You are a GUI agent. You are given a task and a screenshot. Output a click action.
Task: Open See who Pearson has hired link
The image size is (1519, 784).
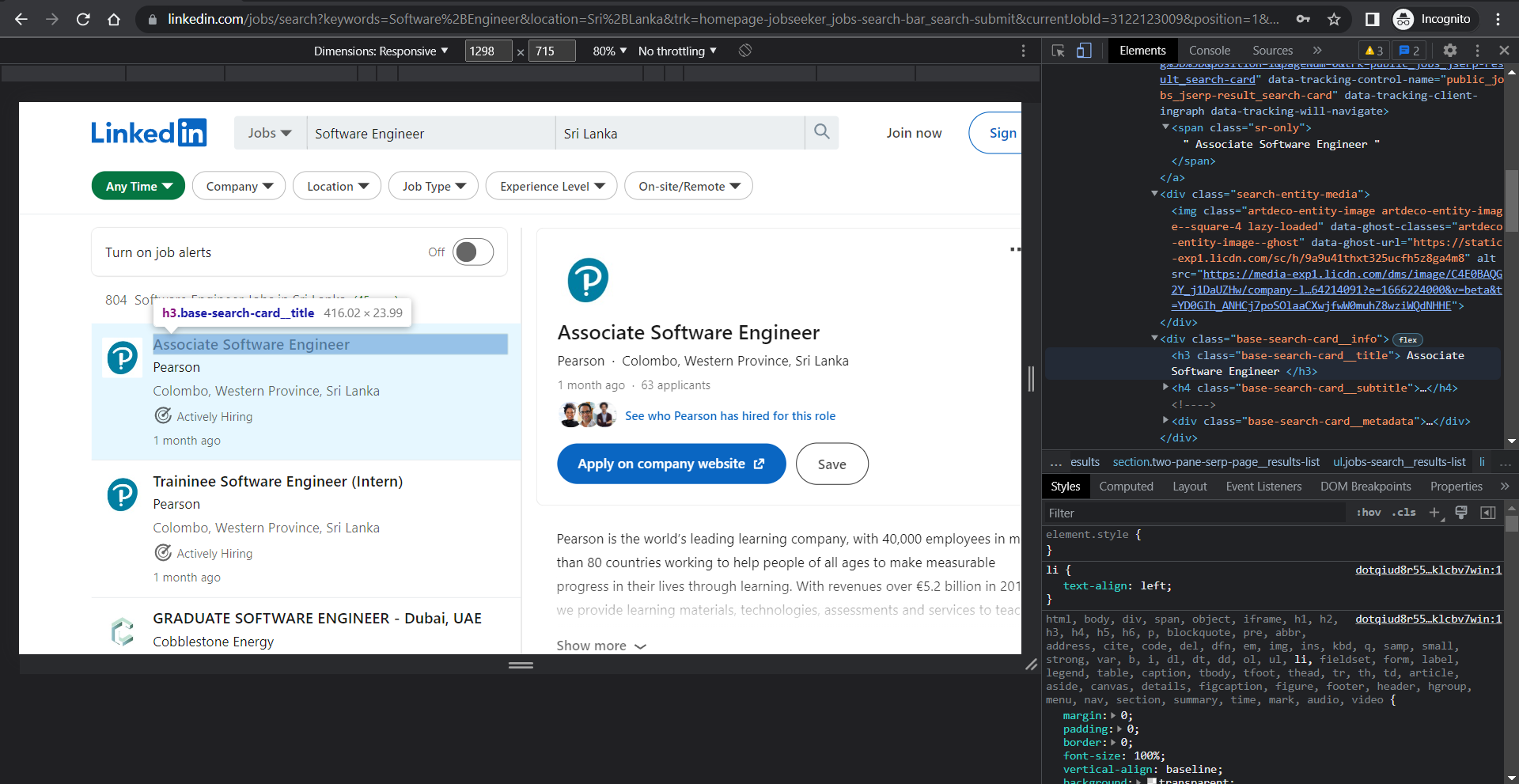(729, 415)
